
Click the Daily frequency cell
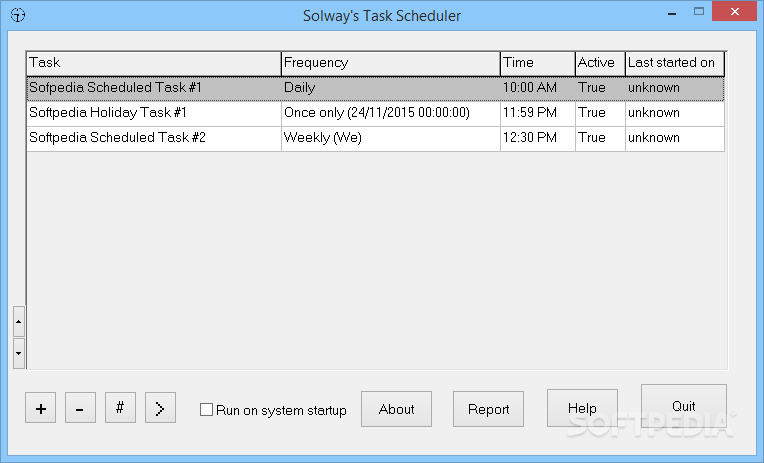pyautogui.click(x=391, y=88)
